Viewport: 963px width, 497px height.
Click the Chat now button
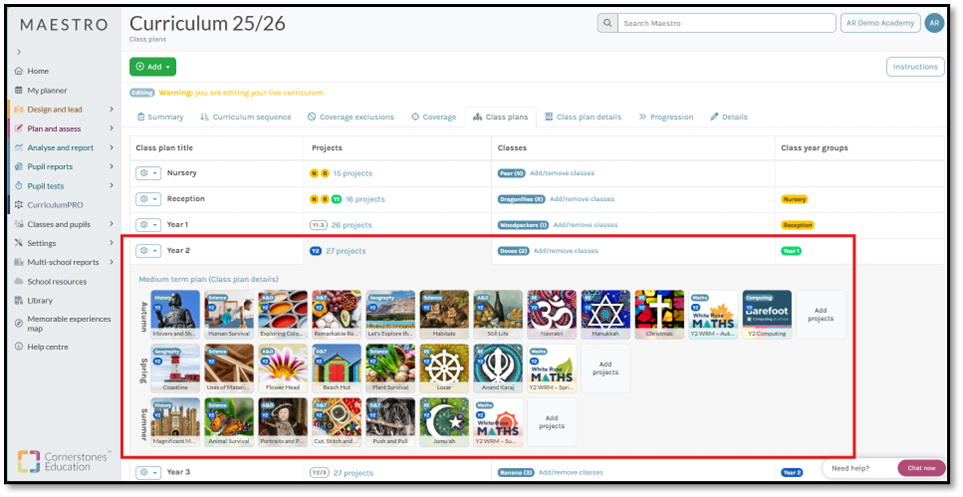click(921, 468)
